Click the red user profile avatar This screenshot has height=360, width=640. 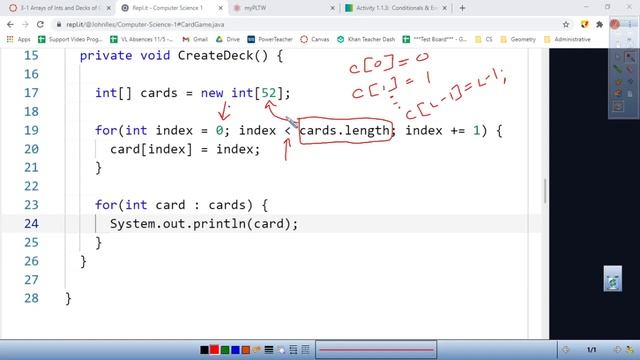(x=615, y=24)
